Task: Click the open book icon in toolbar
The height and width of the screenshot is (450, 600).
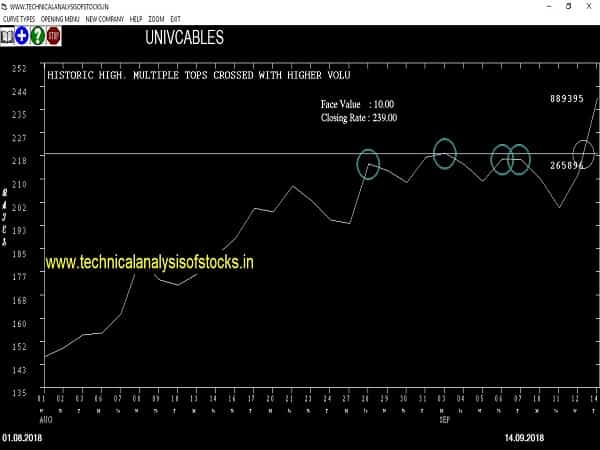Action: tap(9, 37)
